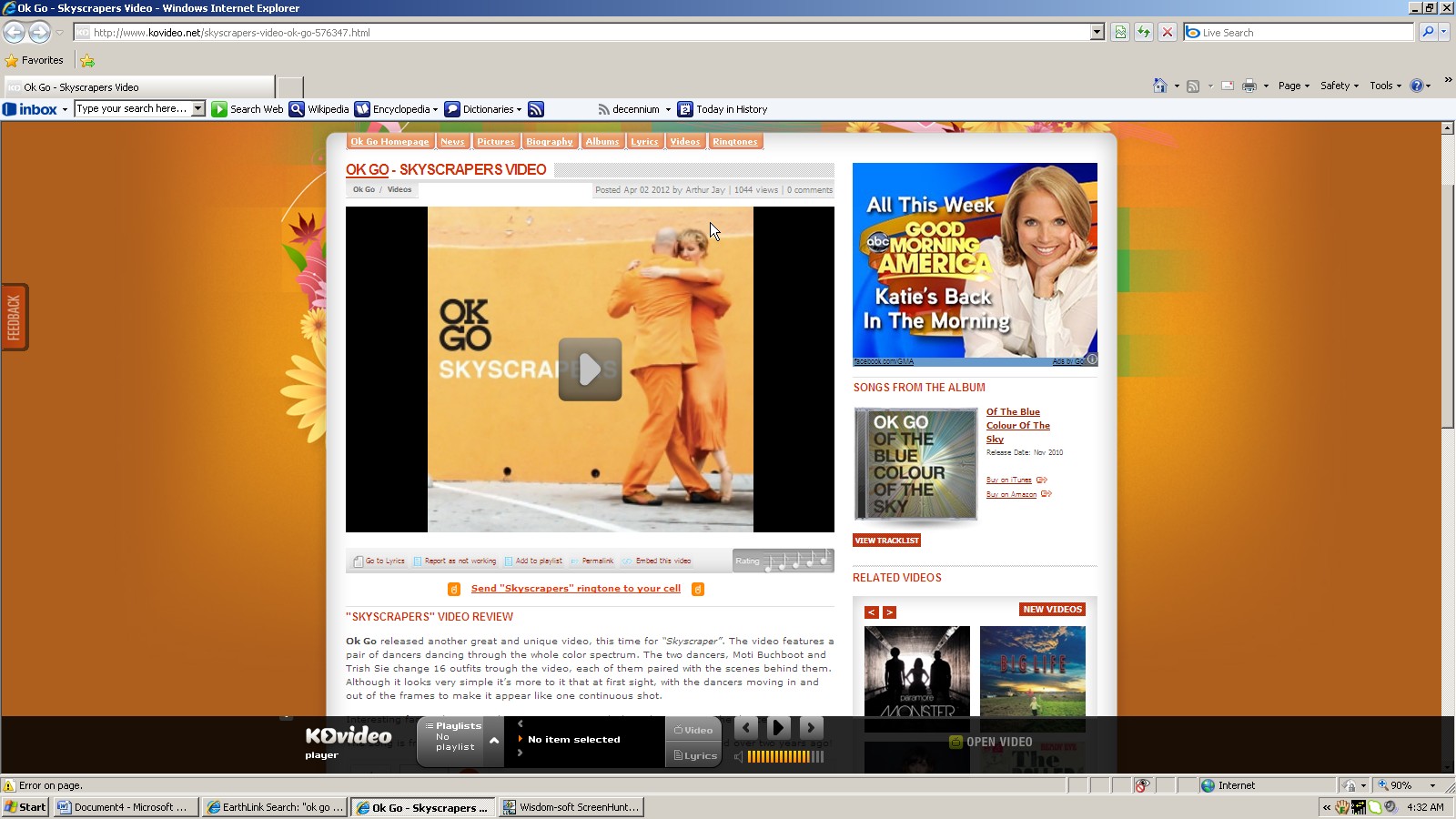Switch to Video mode in KOvideo player

click(x=693, y=730)
